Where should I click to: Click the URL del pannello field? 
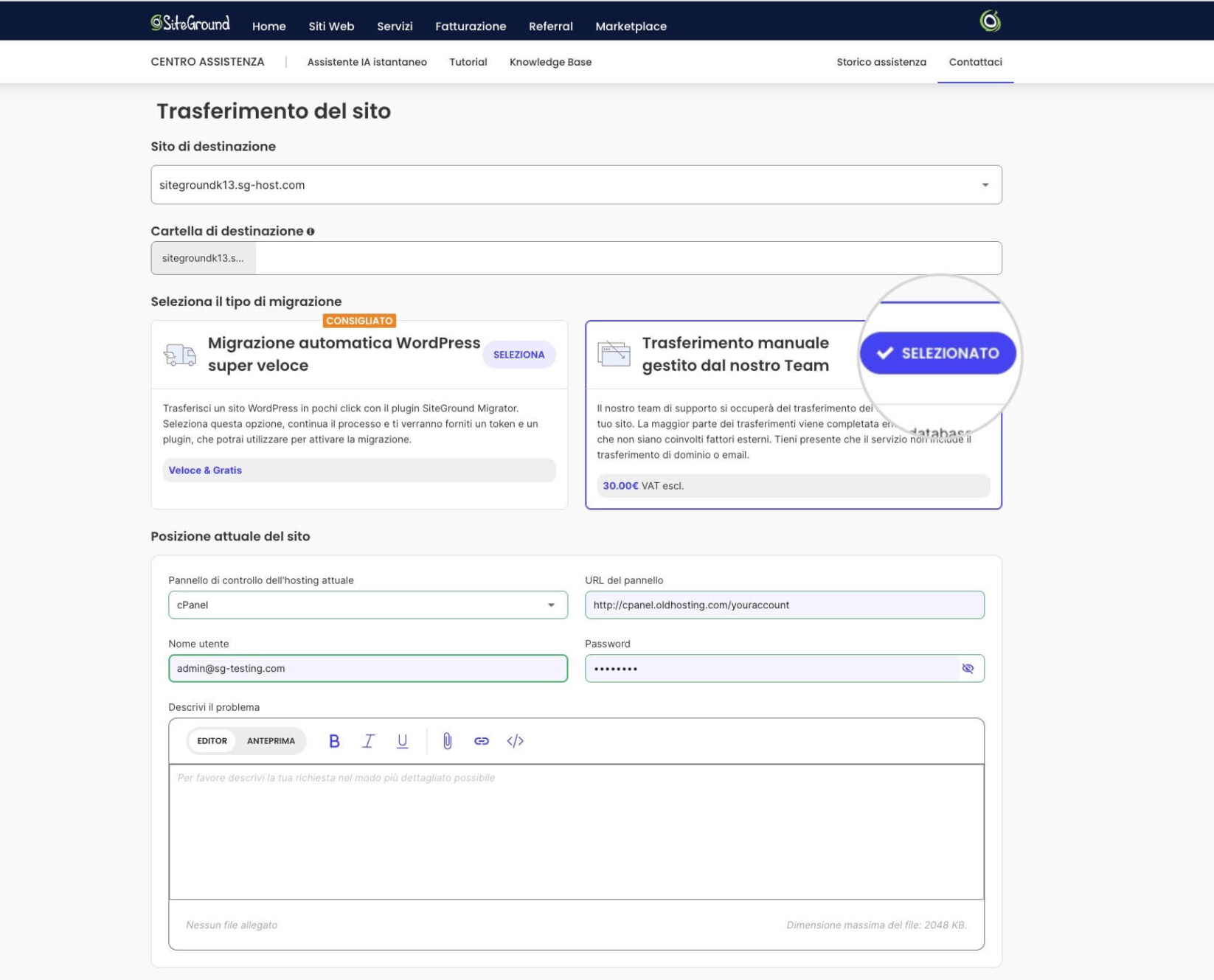pos(784,605)
